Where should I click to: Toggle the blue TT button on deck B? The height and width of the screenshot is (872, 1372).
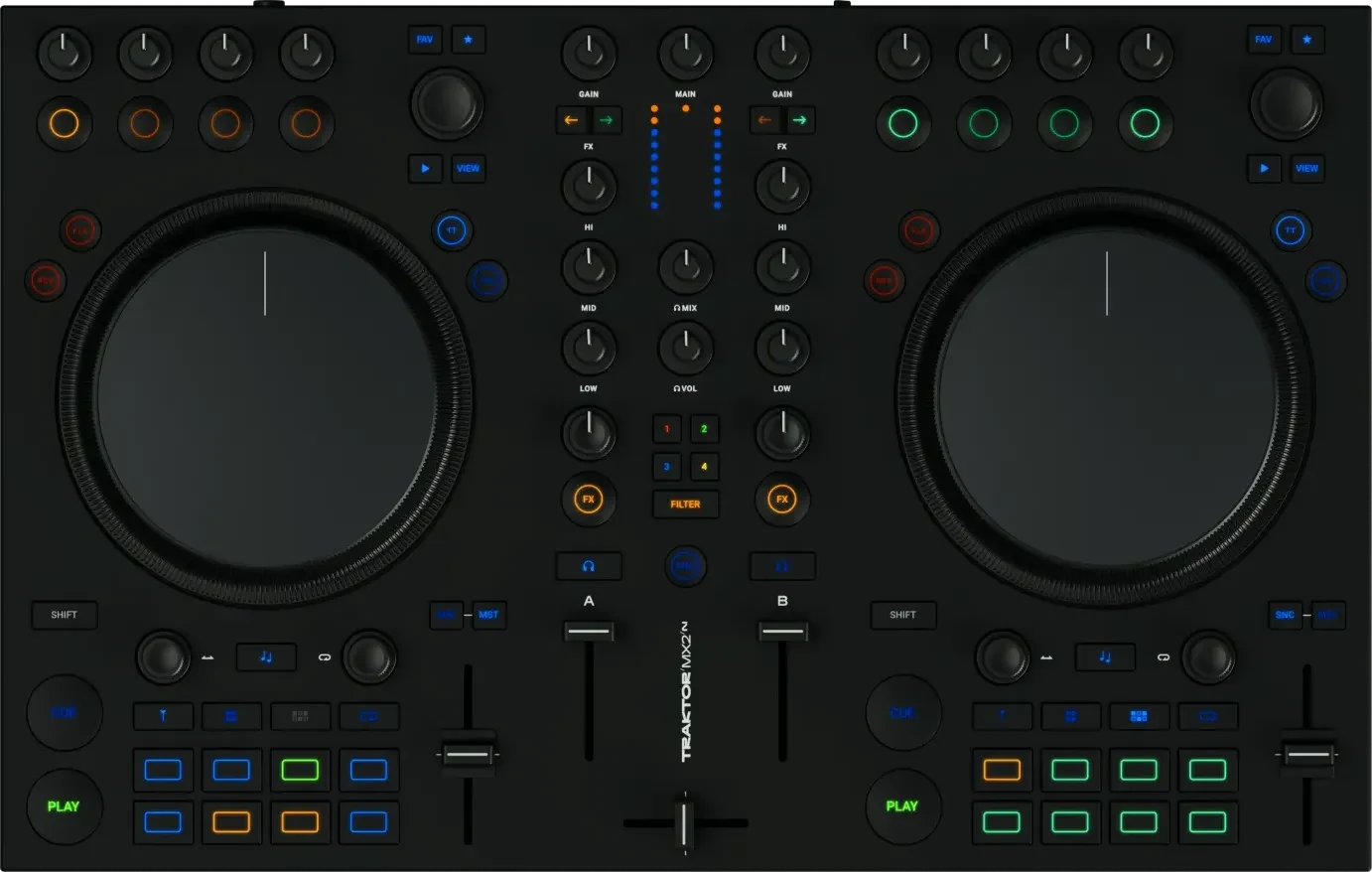click(1291, 231)
